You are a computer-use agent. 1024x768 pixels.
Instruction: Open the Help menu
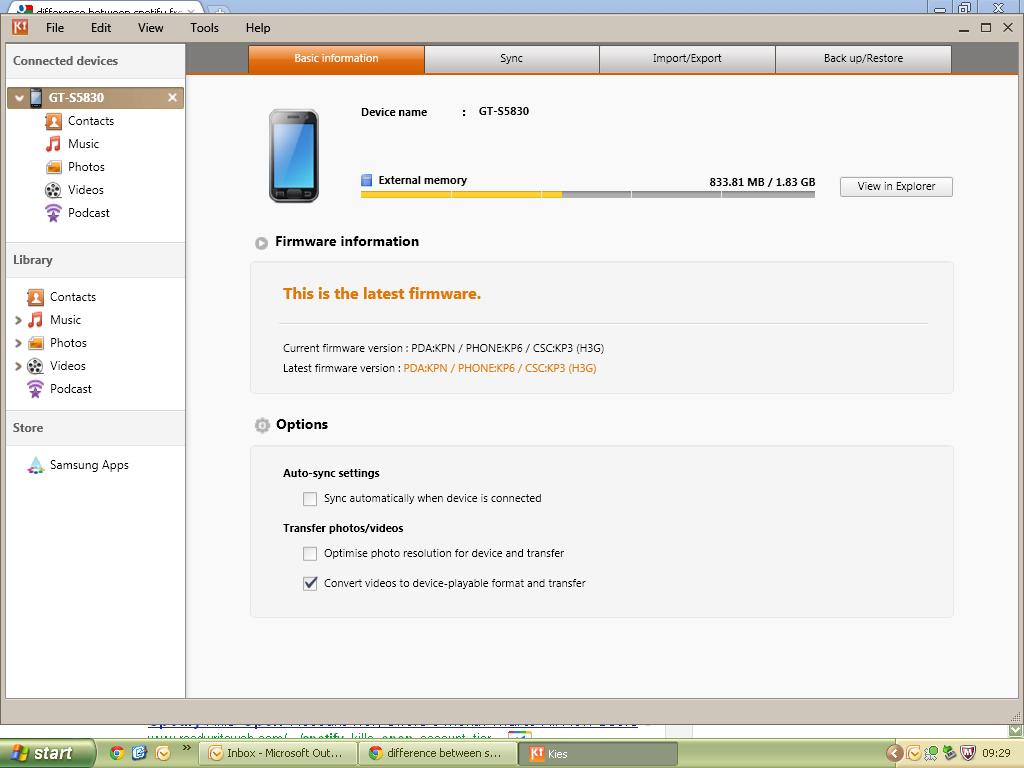[258, 28]
